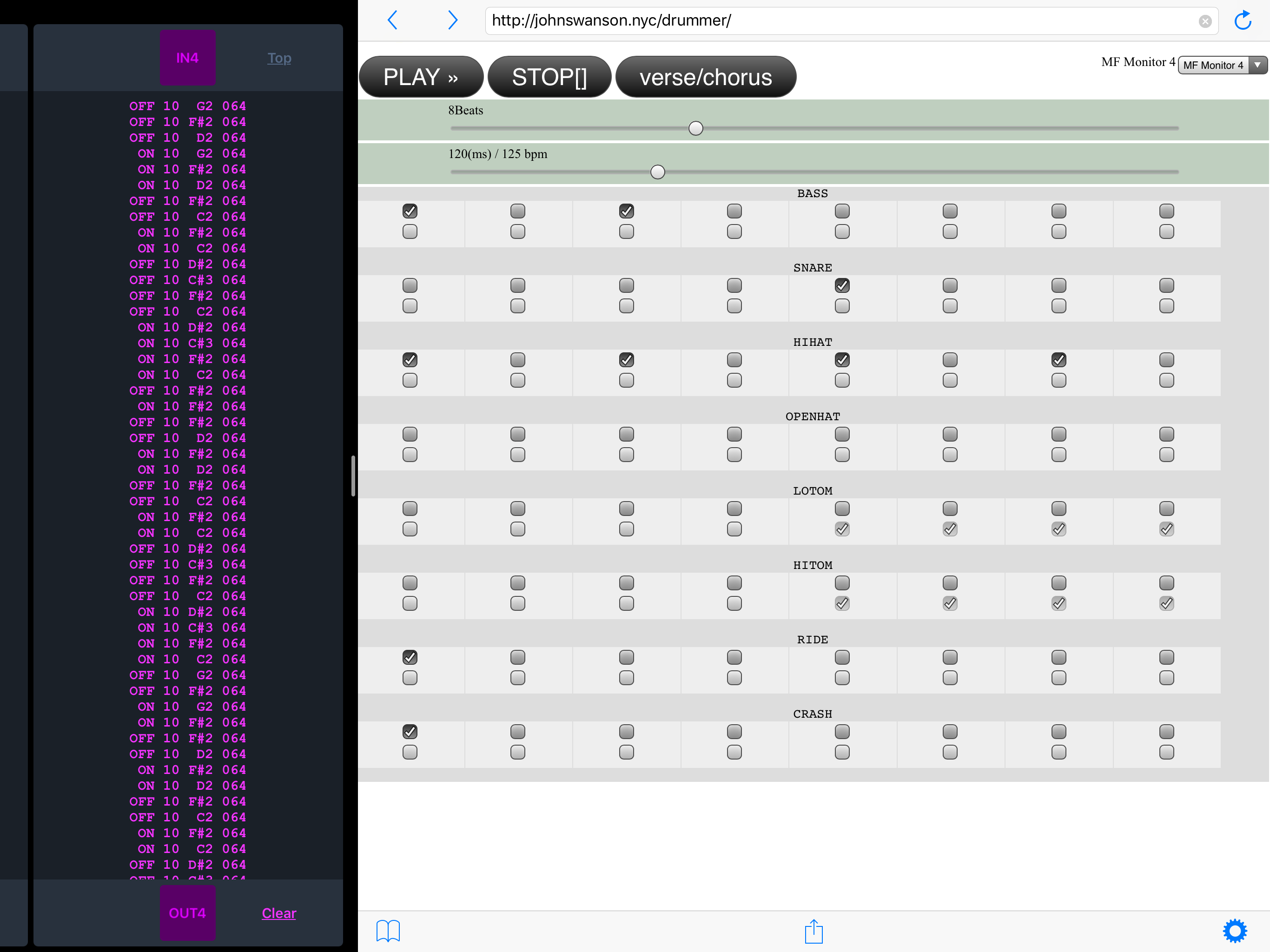Tap the browser forward arrow
This screenshot has width=1270, height=952.
click(452, 20)
